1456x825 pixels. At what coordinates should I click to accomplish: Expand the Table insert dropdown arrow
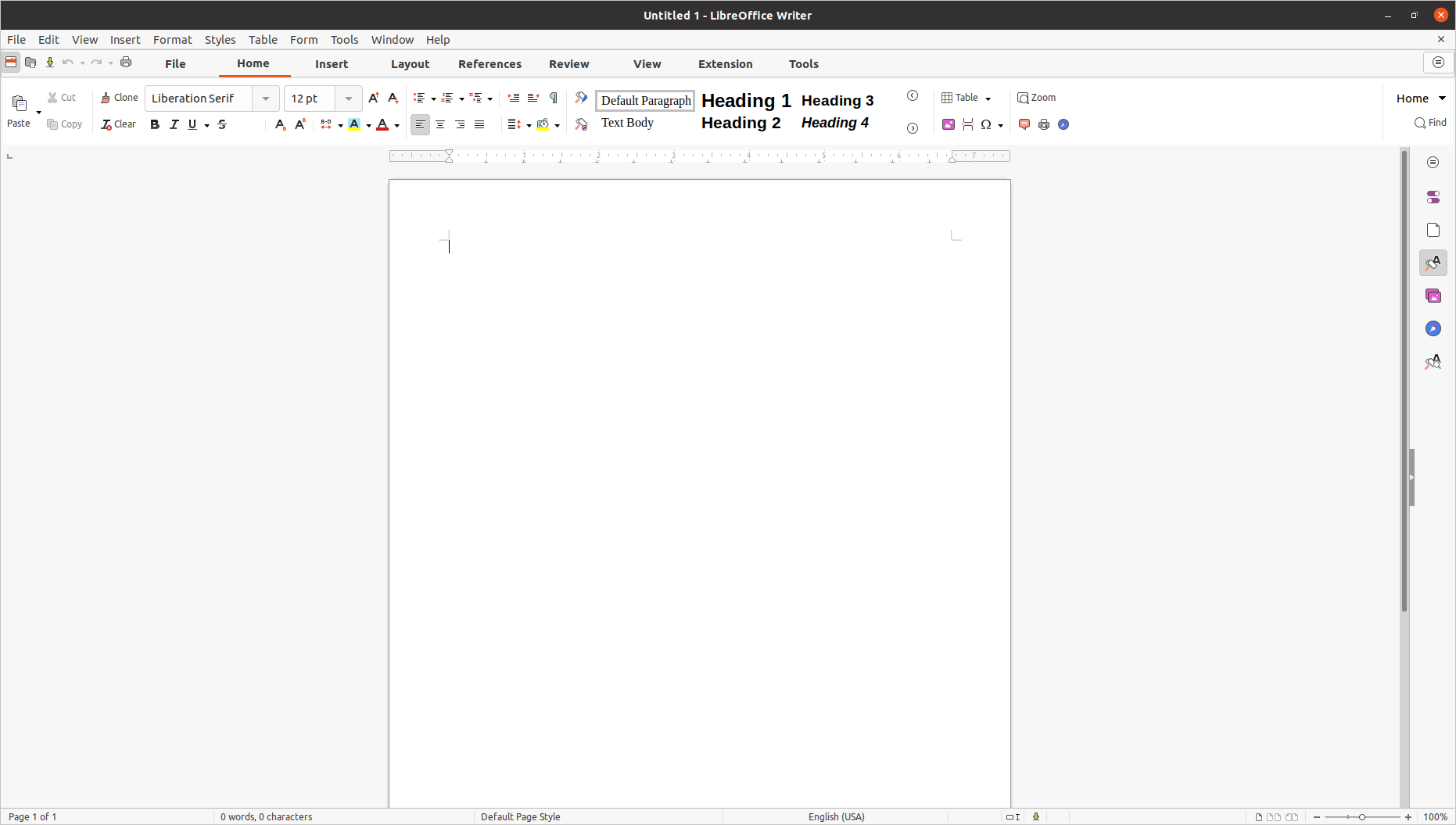988,99
